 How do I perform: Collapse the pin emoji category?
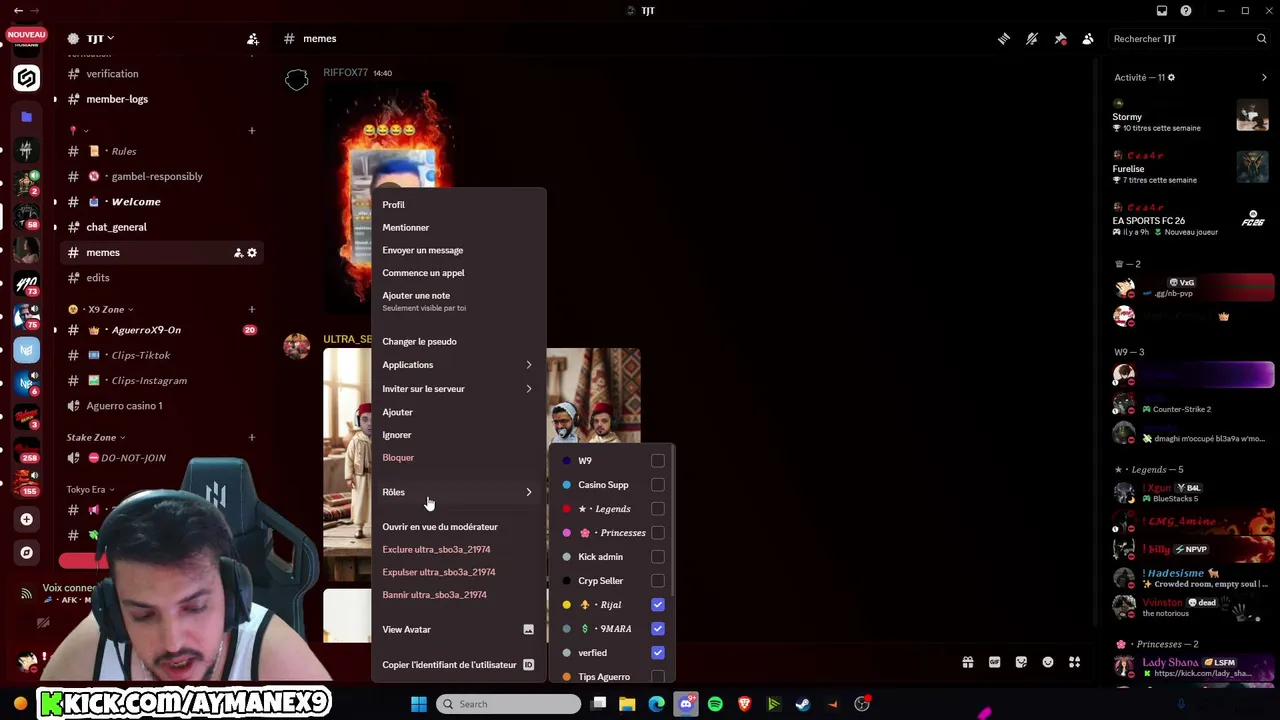click(79, 131)
